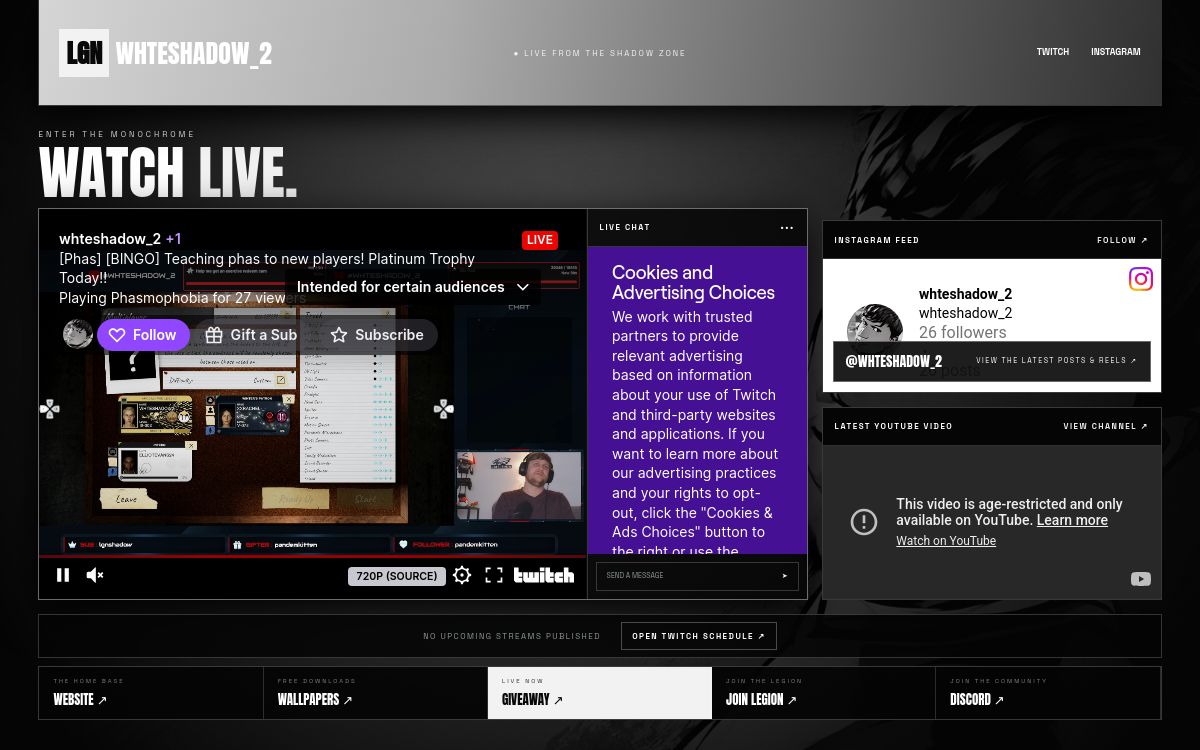Open Twitch Schedule button
Viewport: 1200px width, 750px height.
pos(699,636)
